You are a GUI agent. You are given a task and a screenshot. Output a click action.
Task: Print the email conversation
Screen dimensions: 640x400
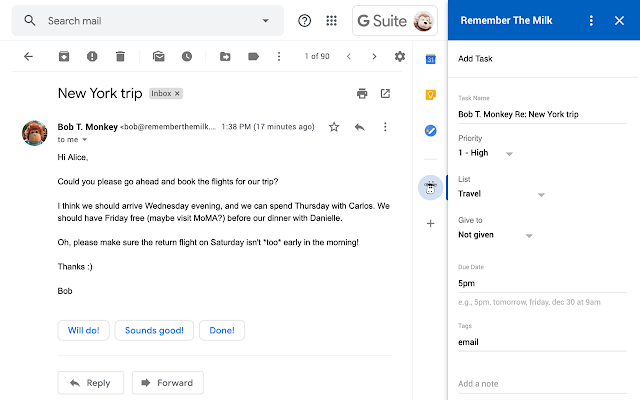(x=362, y=93)
